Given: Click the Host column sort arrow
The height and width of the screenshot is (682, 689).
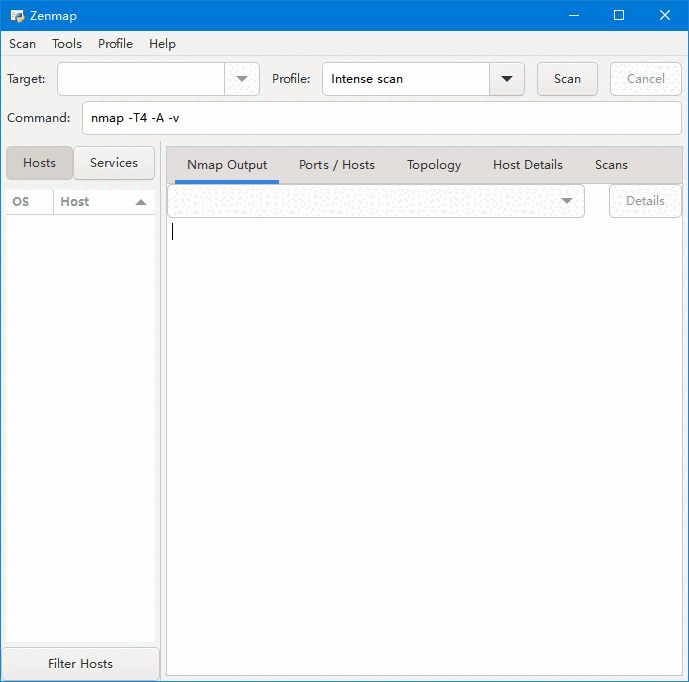Looking at the screenshot, I should click(141, 202).
